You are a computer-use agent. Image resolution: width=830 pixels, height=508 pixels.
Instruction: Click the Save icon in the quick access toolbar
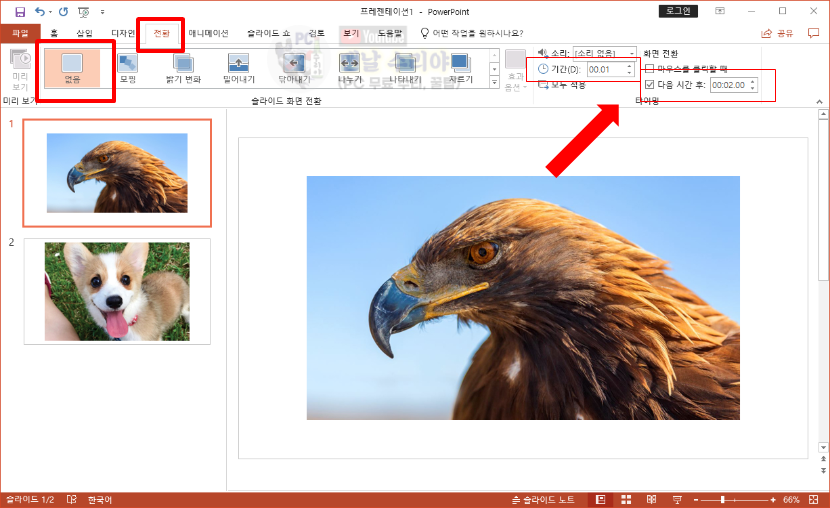(x=20, y=12)
